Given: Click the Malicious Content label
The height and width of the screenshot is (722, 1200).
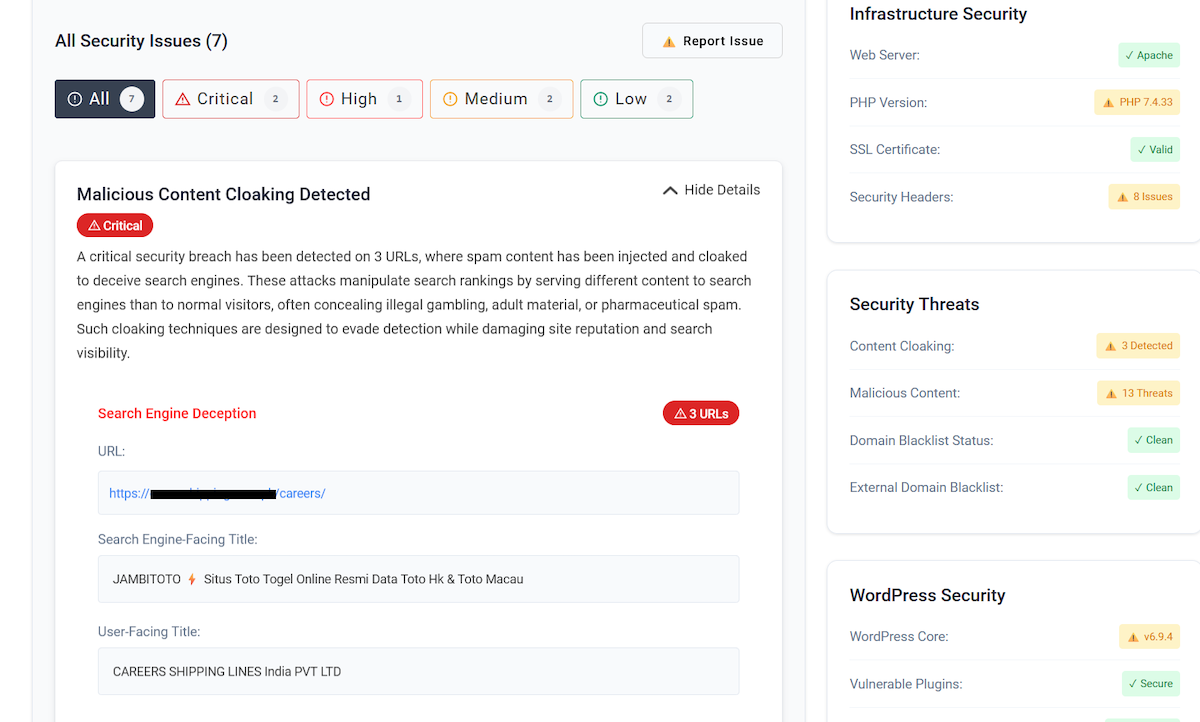Looking at the screenshot, I should 905,393.
